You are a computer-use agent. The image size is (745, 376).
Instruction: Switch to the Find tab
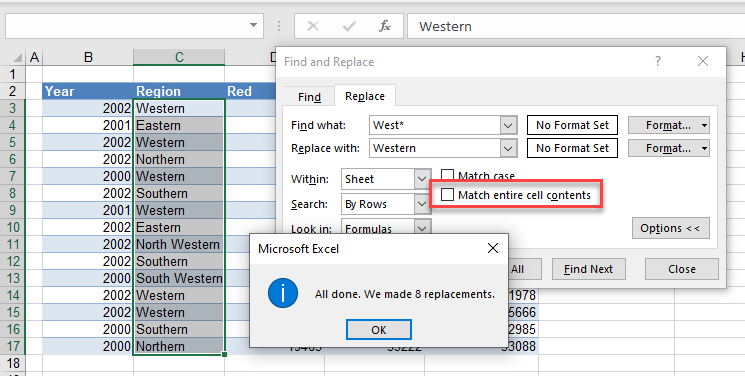pyautogui.click(x=309, y=97)
